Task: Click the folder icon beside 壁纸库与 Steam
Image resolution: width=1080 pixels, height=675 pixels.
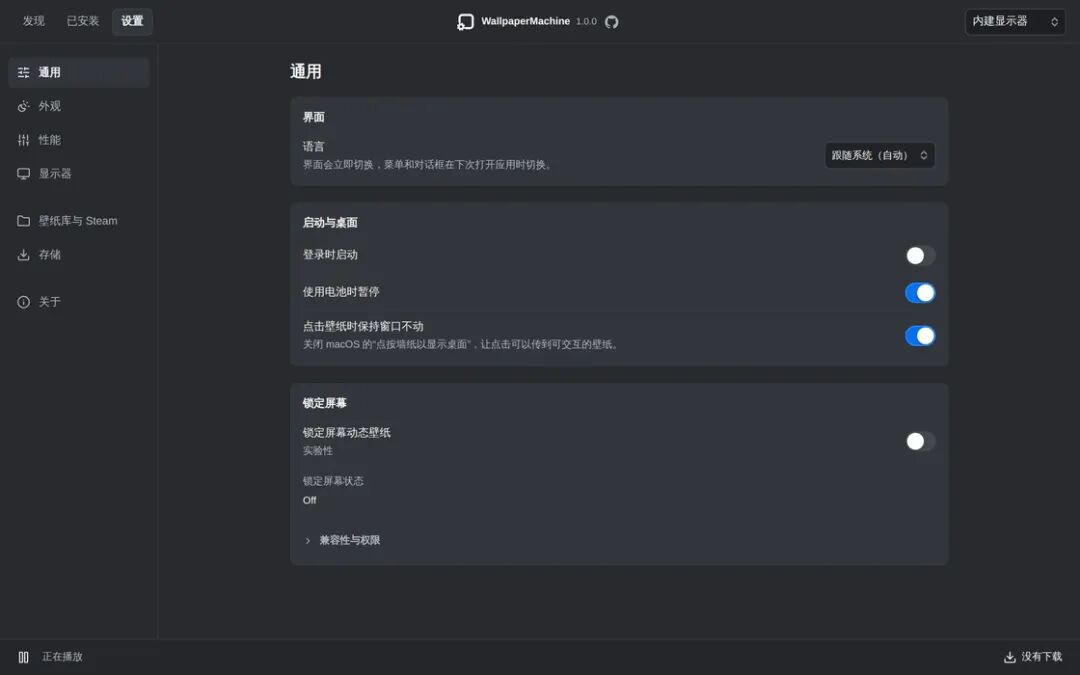Action: pos(23,220)
